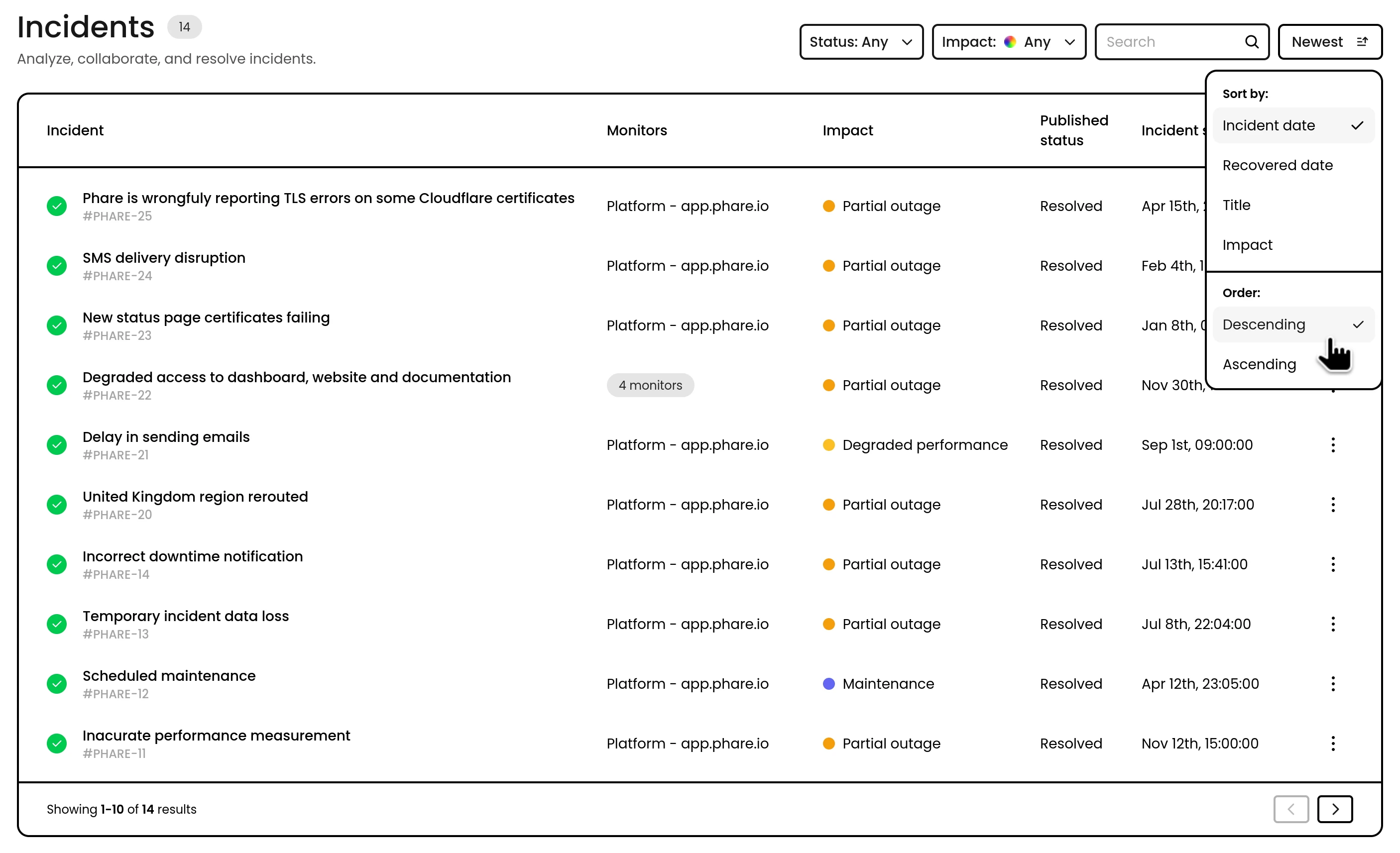Click the rainbow Impact color indicator

point(1010,41)
